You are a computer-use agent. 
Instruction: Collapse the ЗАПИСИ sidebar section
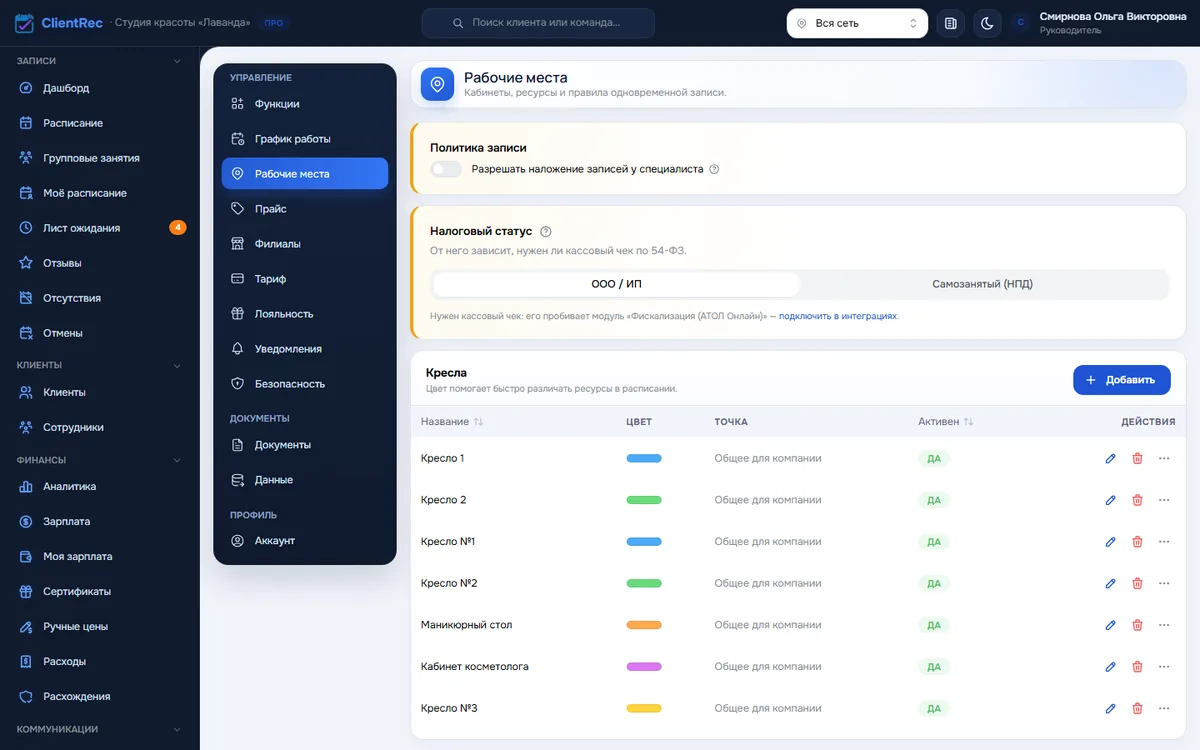[177, 61]
